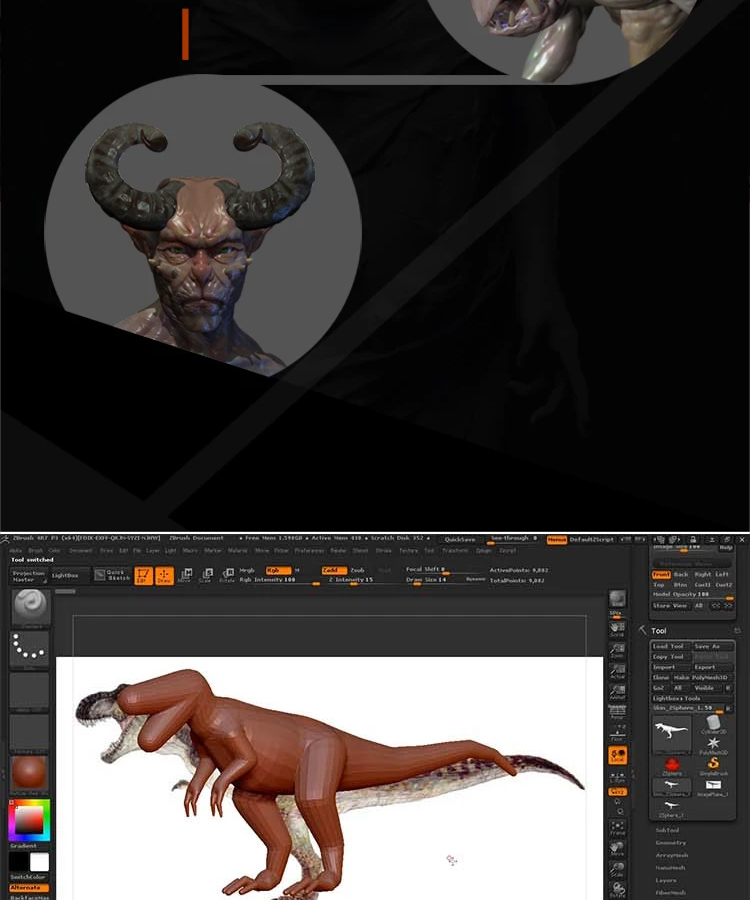Open the Document menu

pos(80,550)
